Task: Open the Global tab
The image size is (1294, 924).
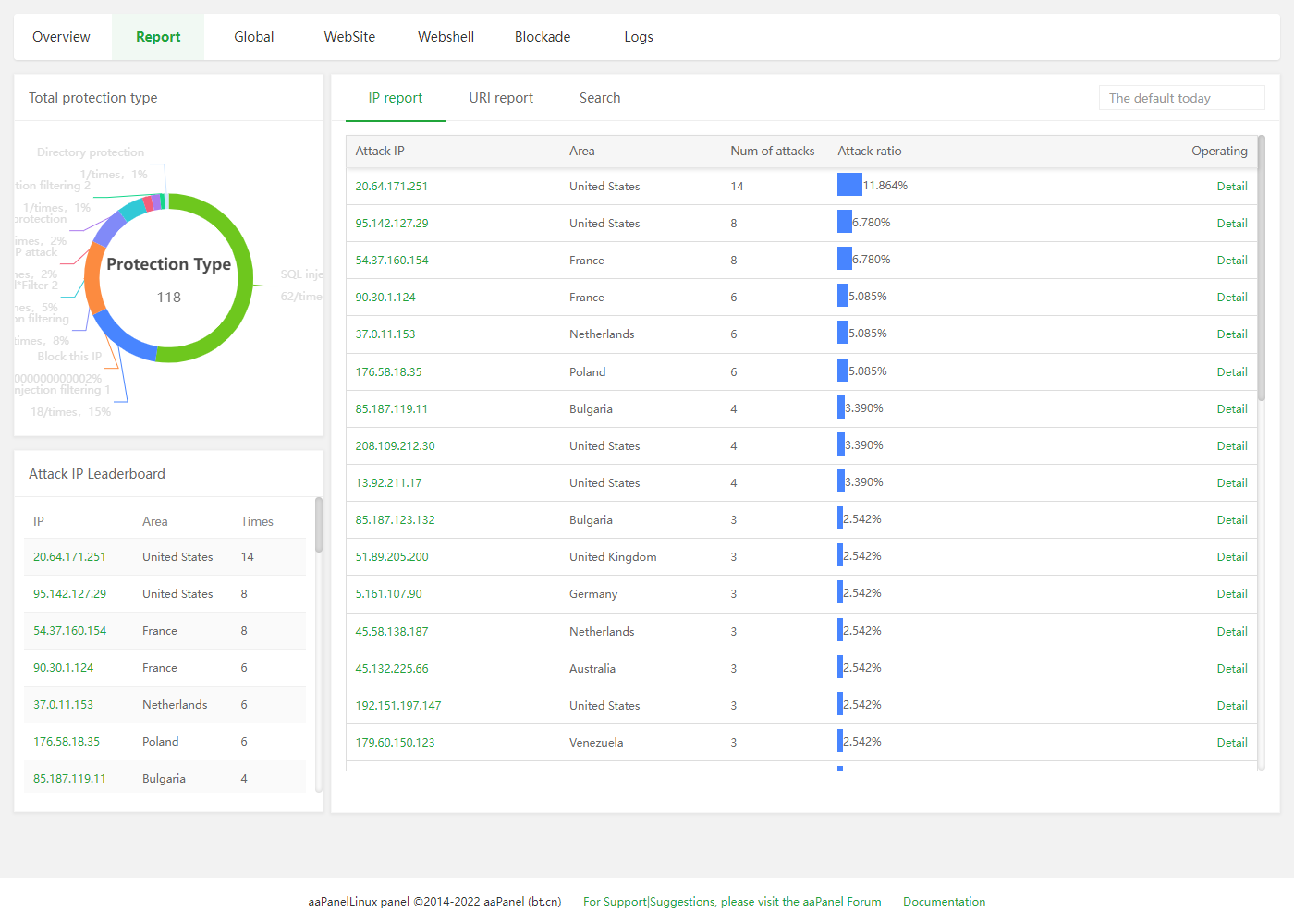Action: pyautogui.click(x=253, y=37)
